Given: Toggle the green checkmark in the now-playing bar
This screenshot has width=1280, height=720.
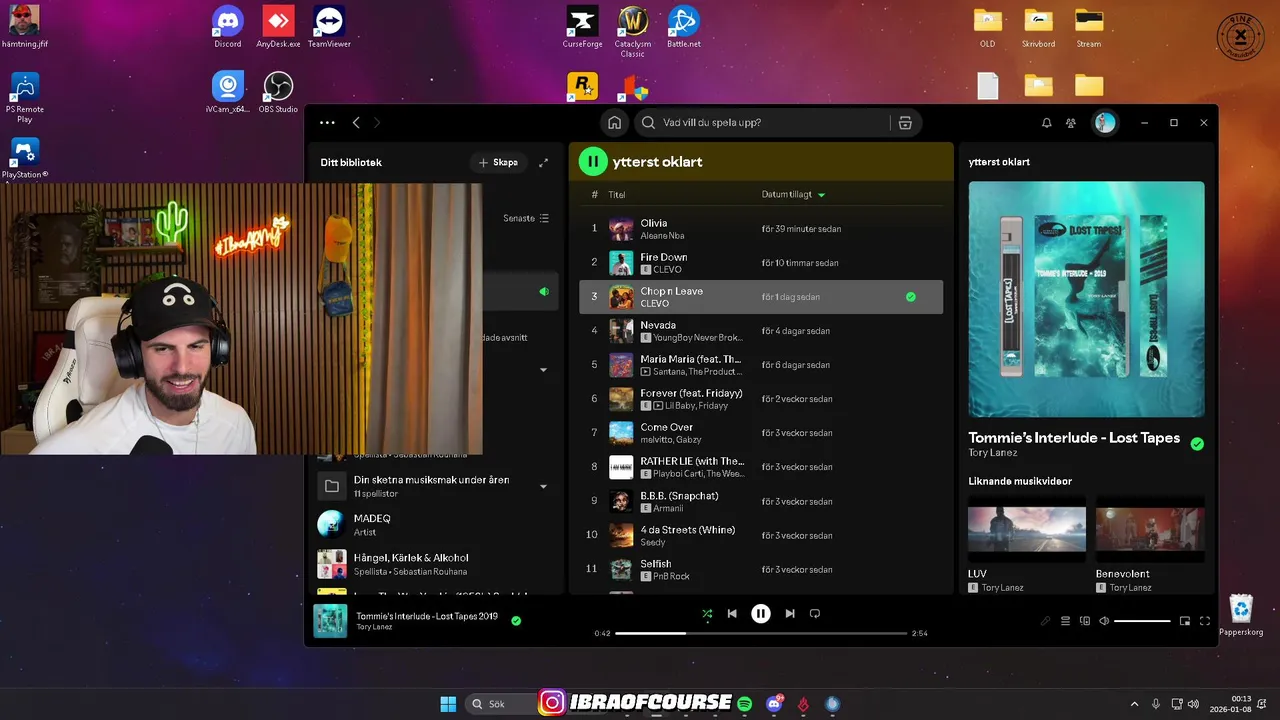Looking at the screenshot, I should point(516,621).
